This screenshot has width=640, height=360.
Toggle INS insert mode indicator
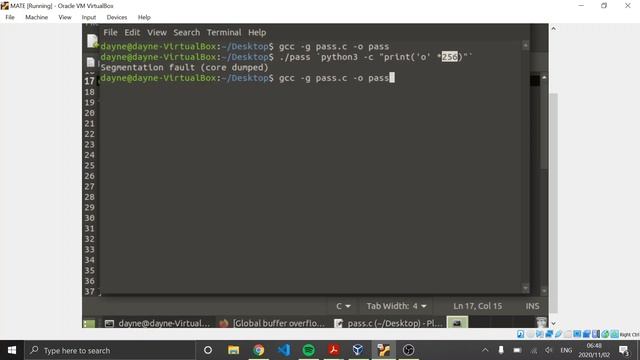[x=532, y=306]
